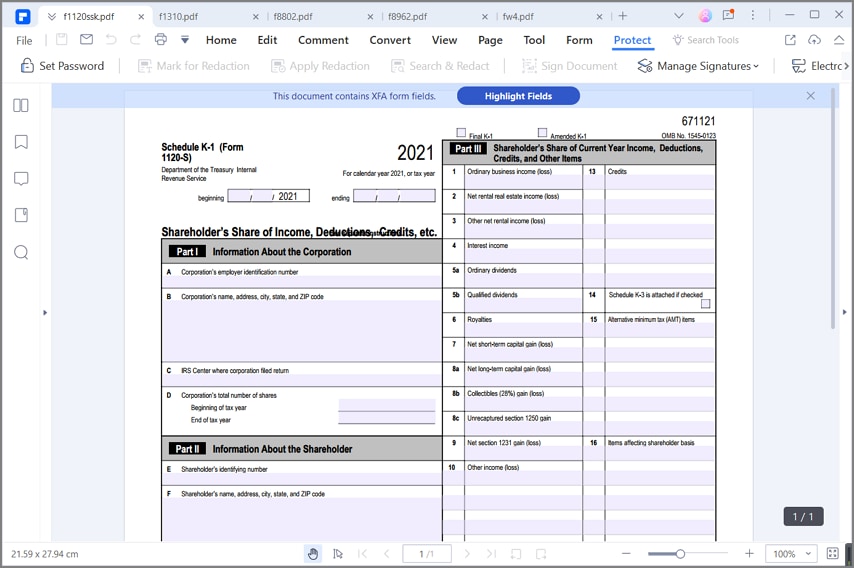The image size is (854, 568).
Task: Check the Amended K-1 checkbox
Action: [x=542, y=132]
